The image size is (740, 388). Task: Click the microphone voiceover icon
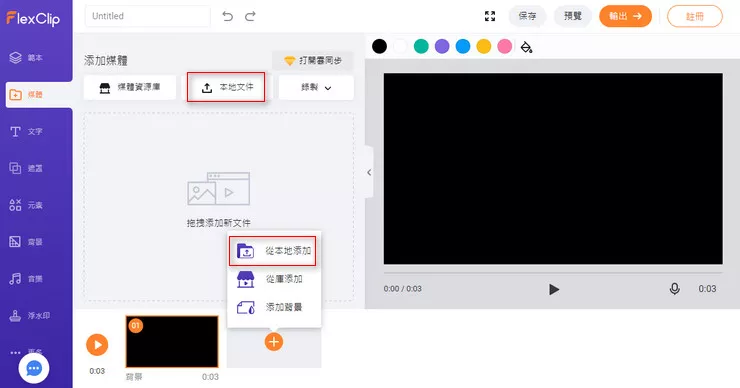[675, 289]
